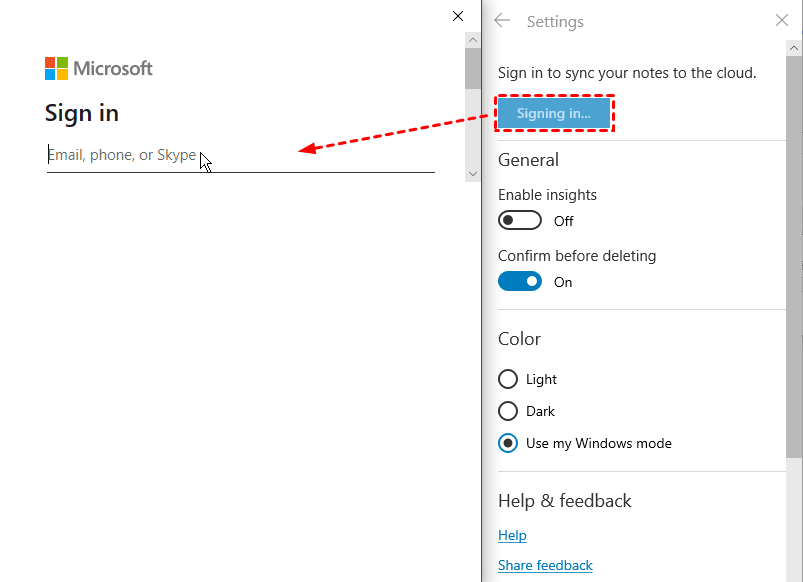
Task: Click the sign-in dialog scroll up arrow
Action: [473, 39]
